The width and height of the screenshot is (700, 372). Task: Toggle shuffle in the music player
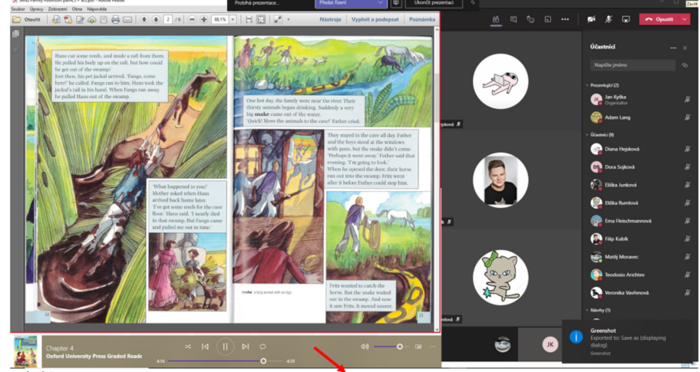pos(188,347)
